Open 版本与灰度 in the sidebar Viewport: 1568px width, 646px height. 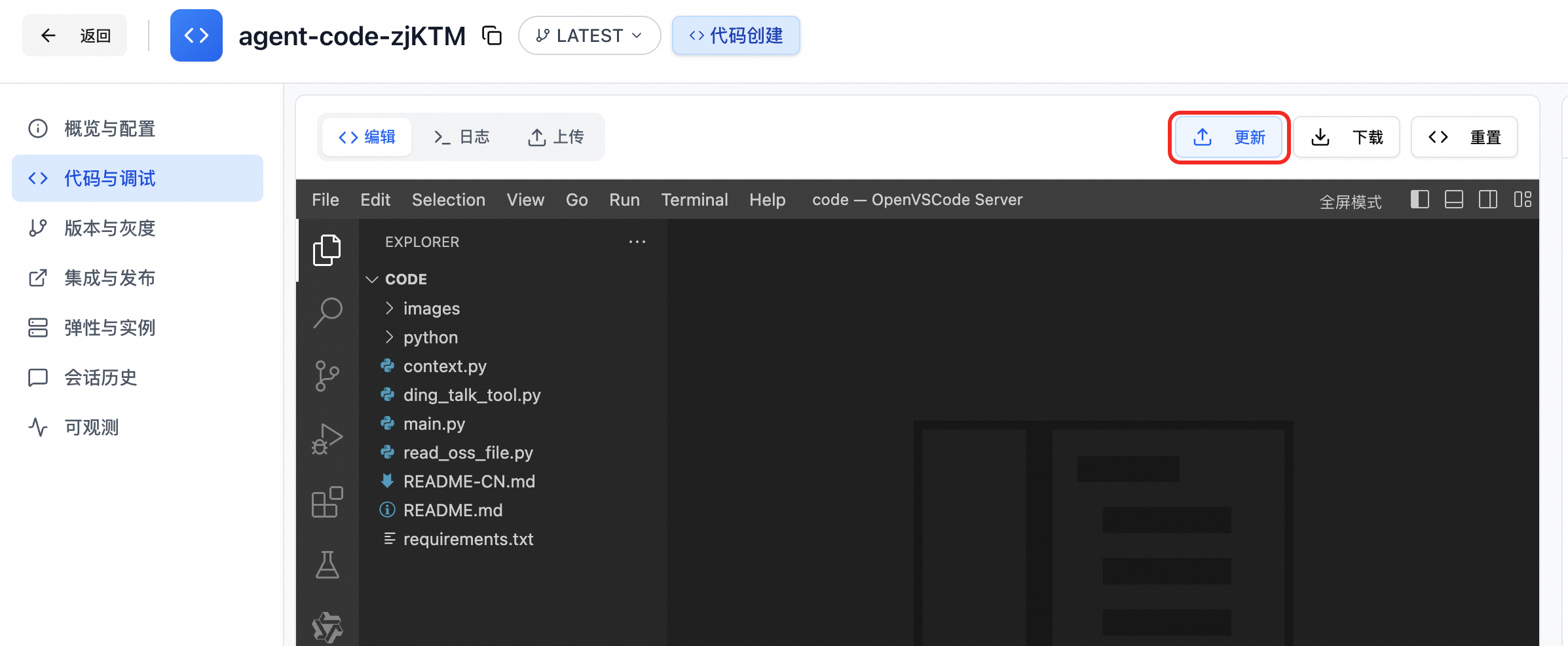[x=138, y=228]
